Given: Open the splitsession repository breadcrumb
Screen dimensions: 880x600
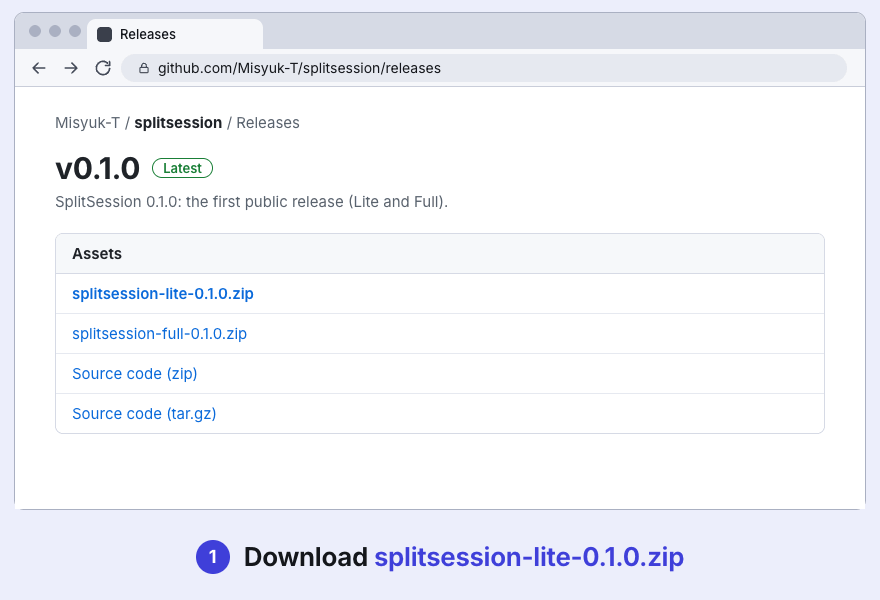Looking at the screenshot, I should (178, 123).
